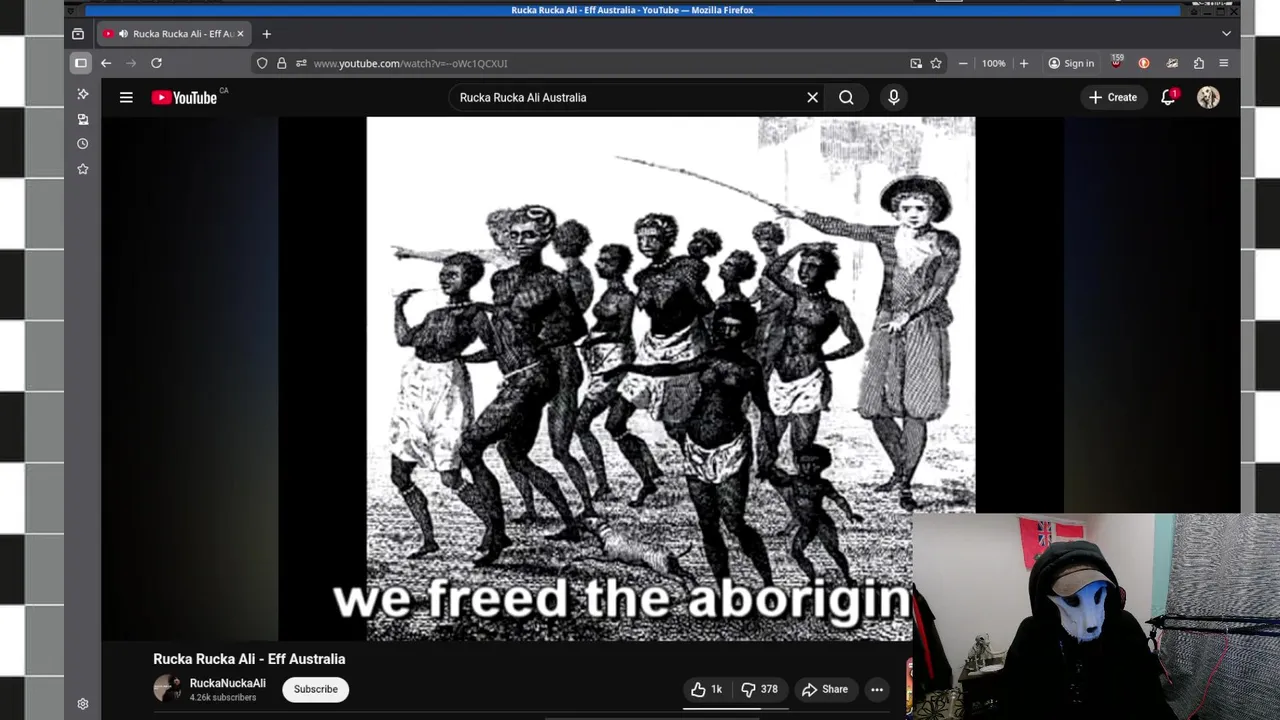Screen dimensions: 1280x720
Task: Open bookmarks star in sidebar
Action: click(83, 169)
